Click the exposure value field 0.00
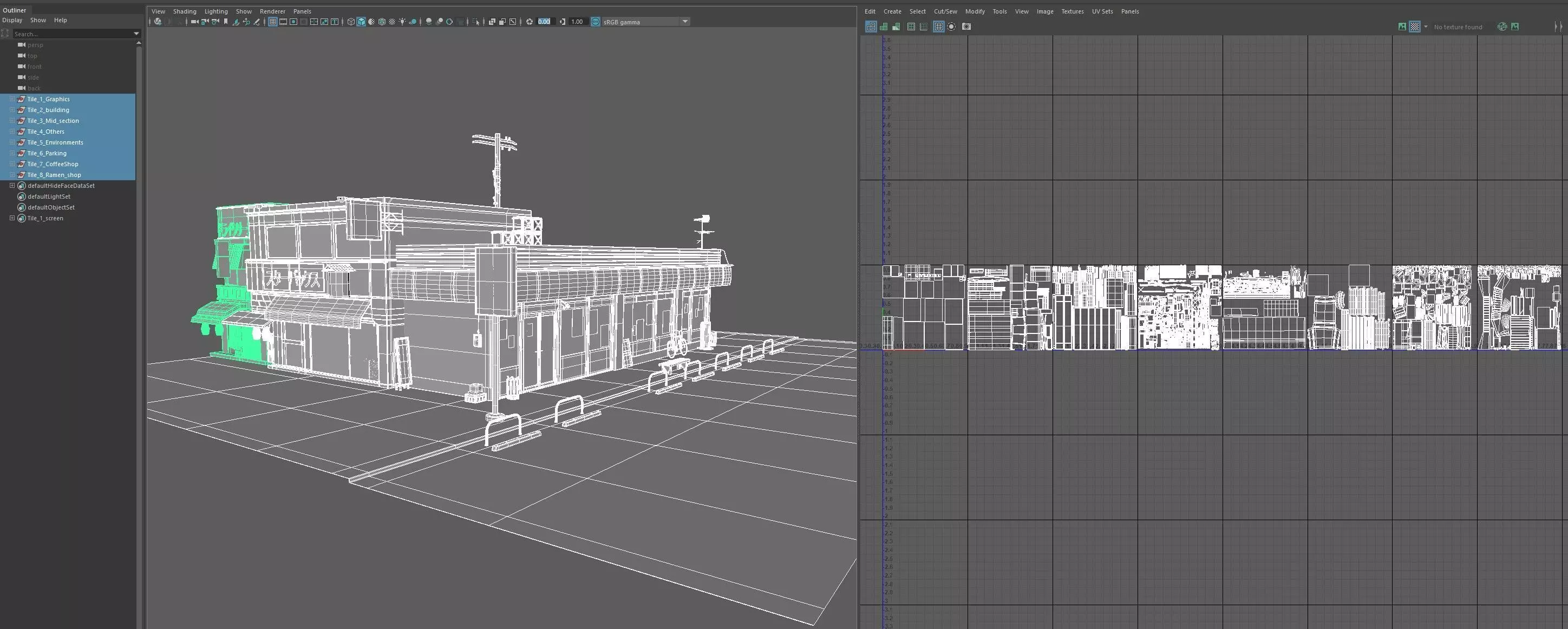1568x629 pixels. (545, 21)
